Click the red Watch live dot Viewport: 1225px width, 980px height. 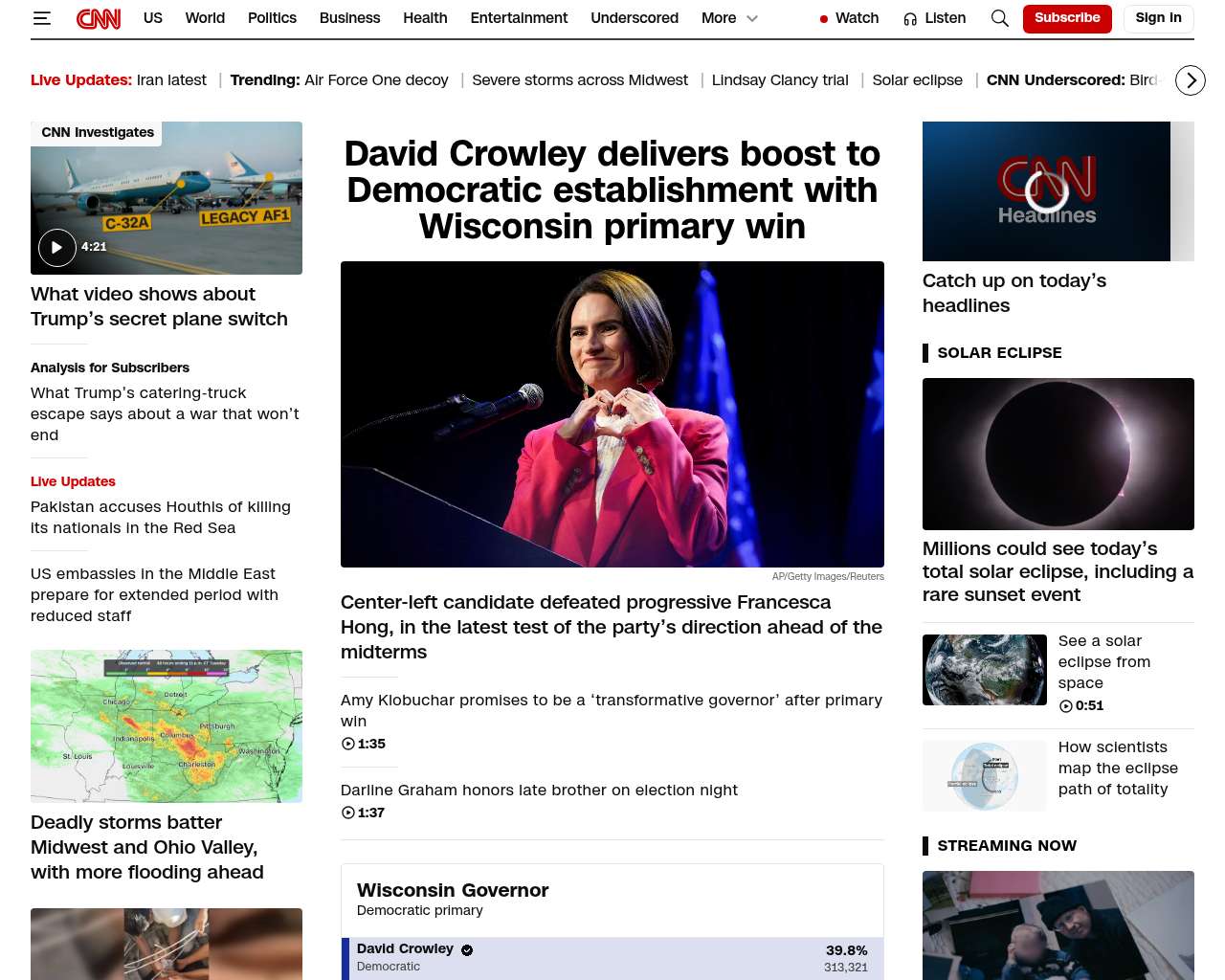(x=824, y=19)
